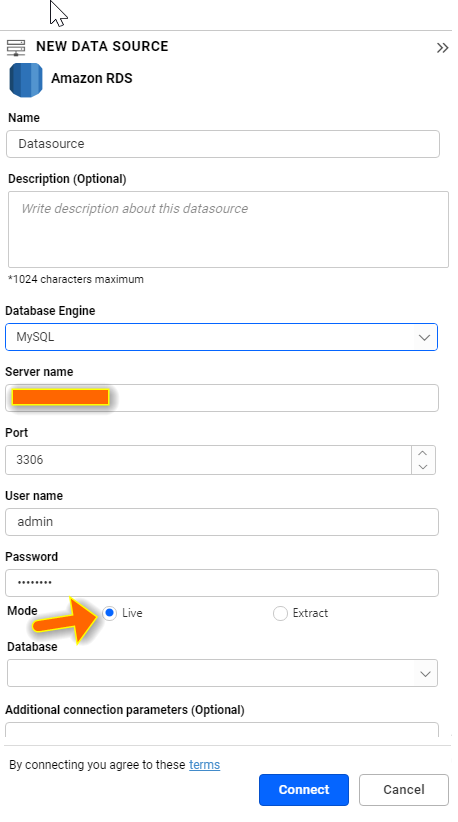Click the Password input field
The image size is (458, 822).
click(222, 583)
